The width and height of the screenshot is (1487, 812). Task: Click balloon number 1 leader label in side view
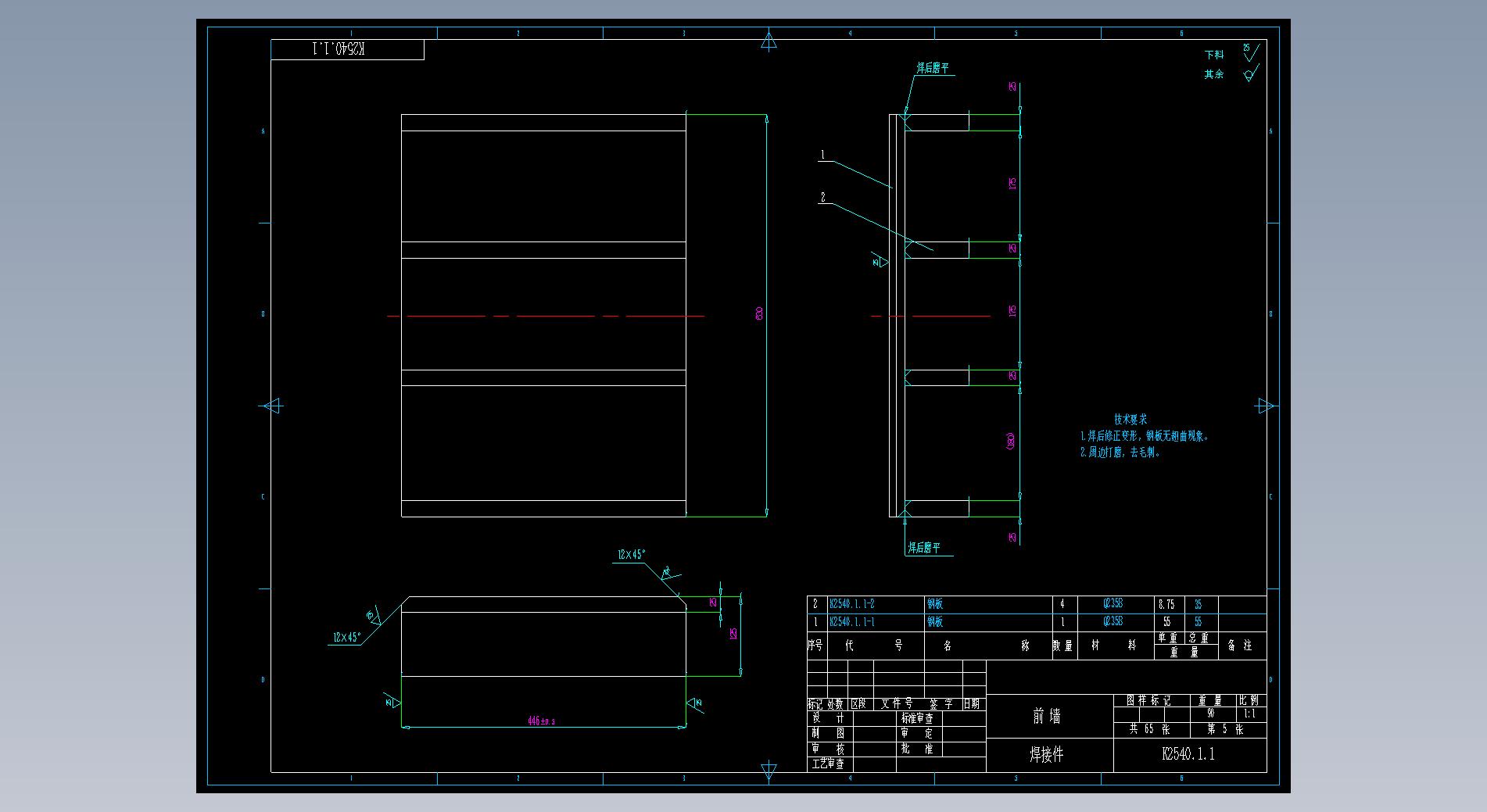(x=822, y=156)
